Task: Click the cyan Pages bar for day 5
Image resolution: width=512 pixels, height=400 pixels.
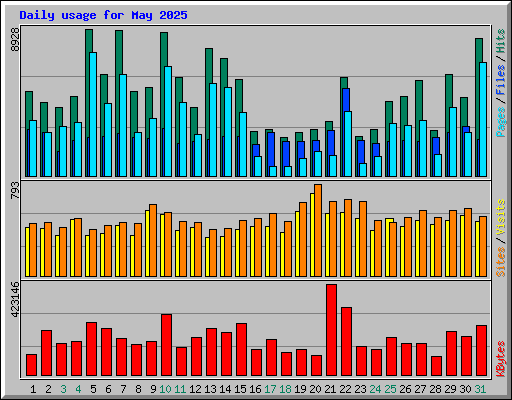Action: tap(93, 114)
